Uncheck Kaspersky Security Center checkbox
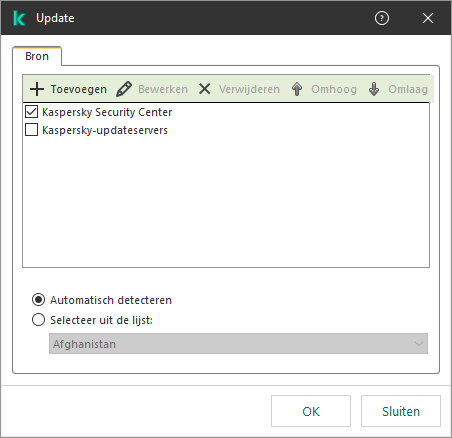This screenshot has width=452, height=438. (31, 112)
